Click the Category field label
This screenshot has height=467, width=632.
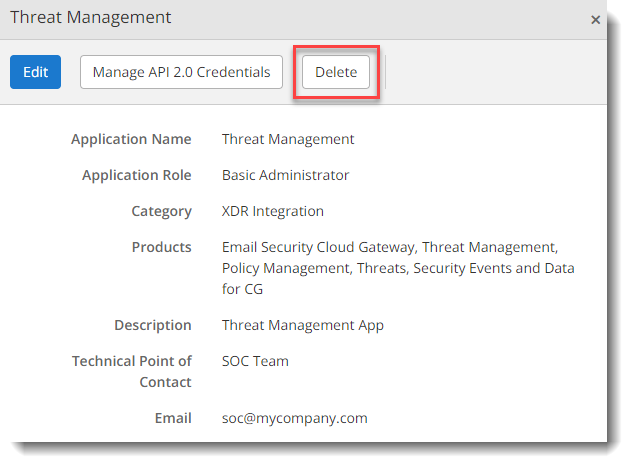pos(161,211)
